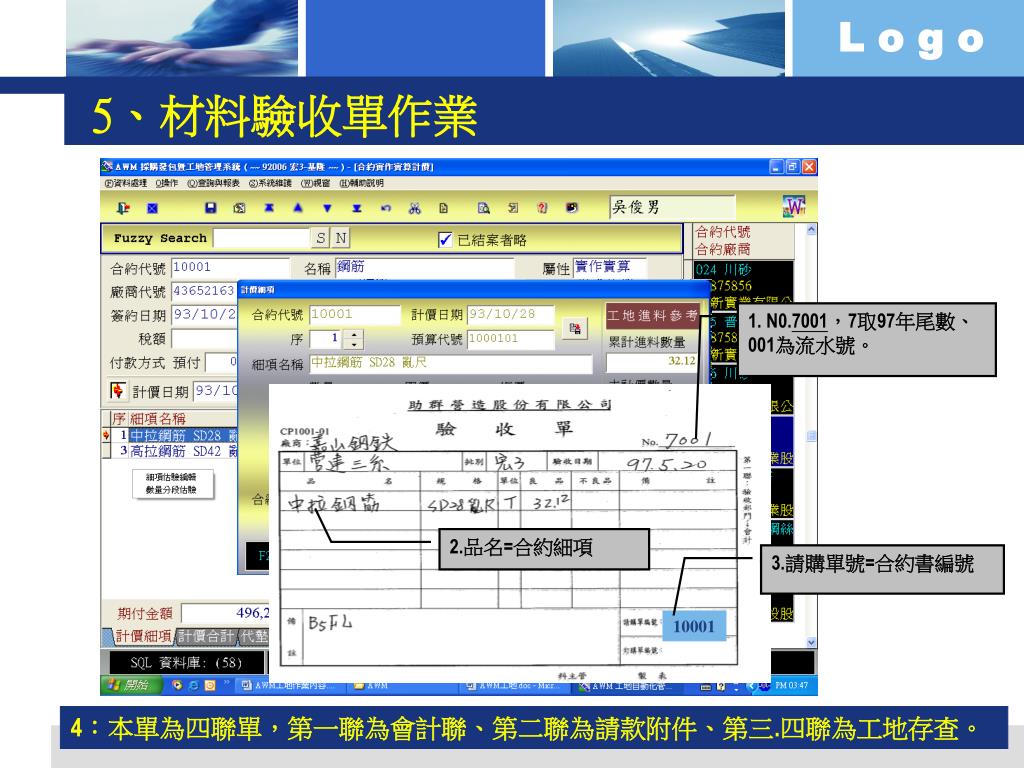The width and height of the screenshot is (1024, 768).
Task: Click the Fuzzy Search input field
Action: pos(261,238)
